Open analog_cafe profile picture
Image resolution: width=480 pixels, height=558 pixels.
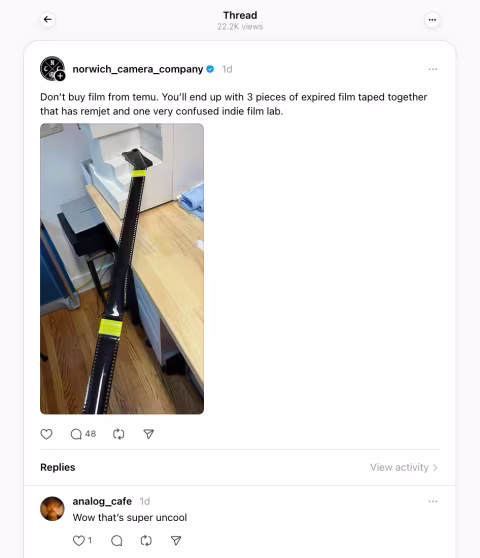tap(52, 509)
